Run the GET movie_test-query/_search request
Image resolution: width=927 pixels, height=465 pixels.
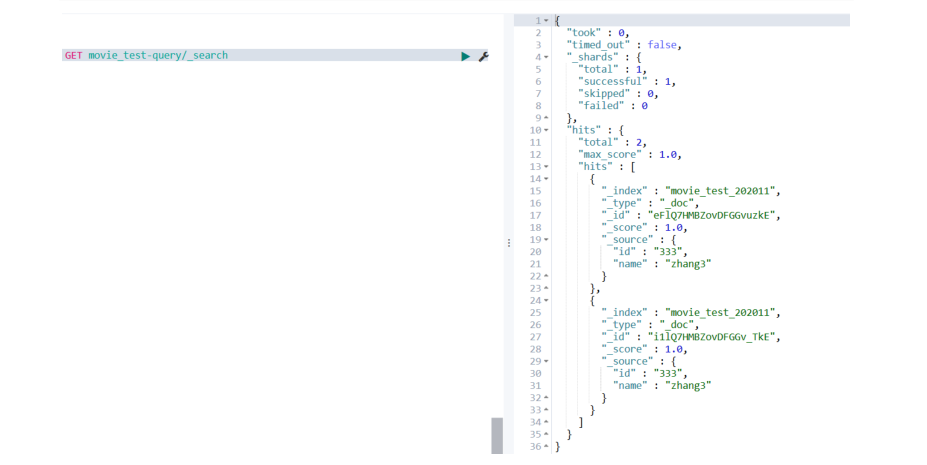click(x=465, y=56)
